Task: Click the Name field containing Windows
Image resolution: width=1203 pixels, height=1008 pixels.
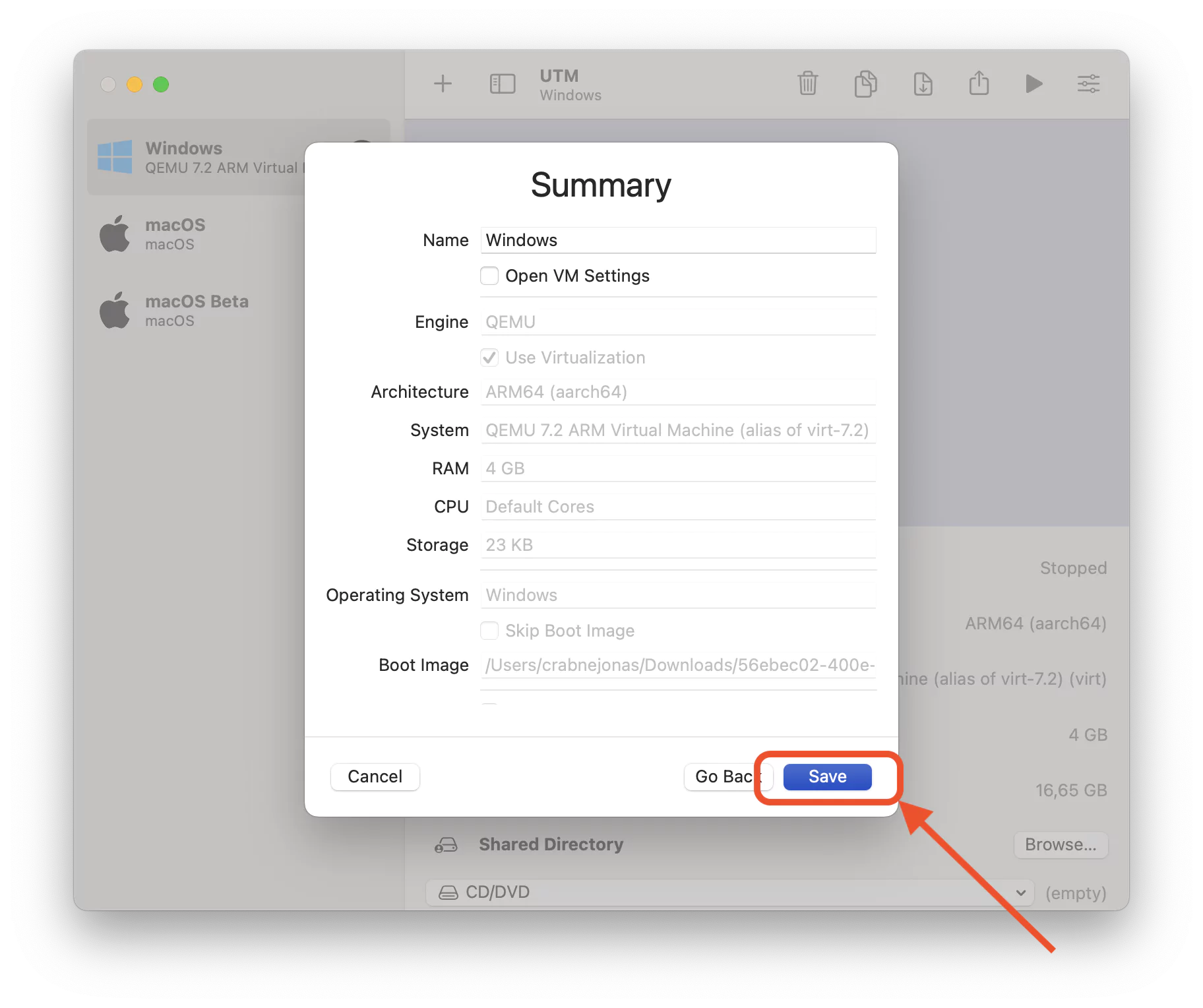Action: tap(678, 240)
